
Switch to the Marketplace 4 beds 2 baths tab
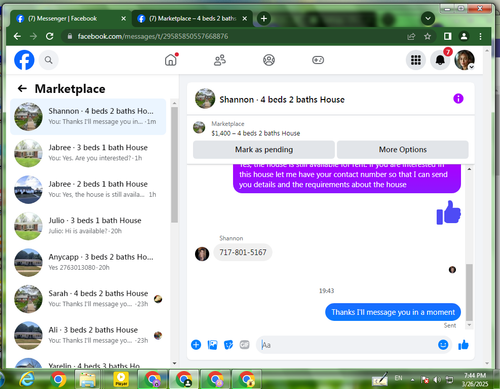[192, 19]
